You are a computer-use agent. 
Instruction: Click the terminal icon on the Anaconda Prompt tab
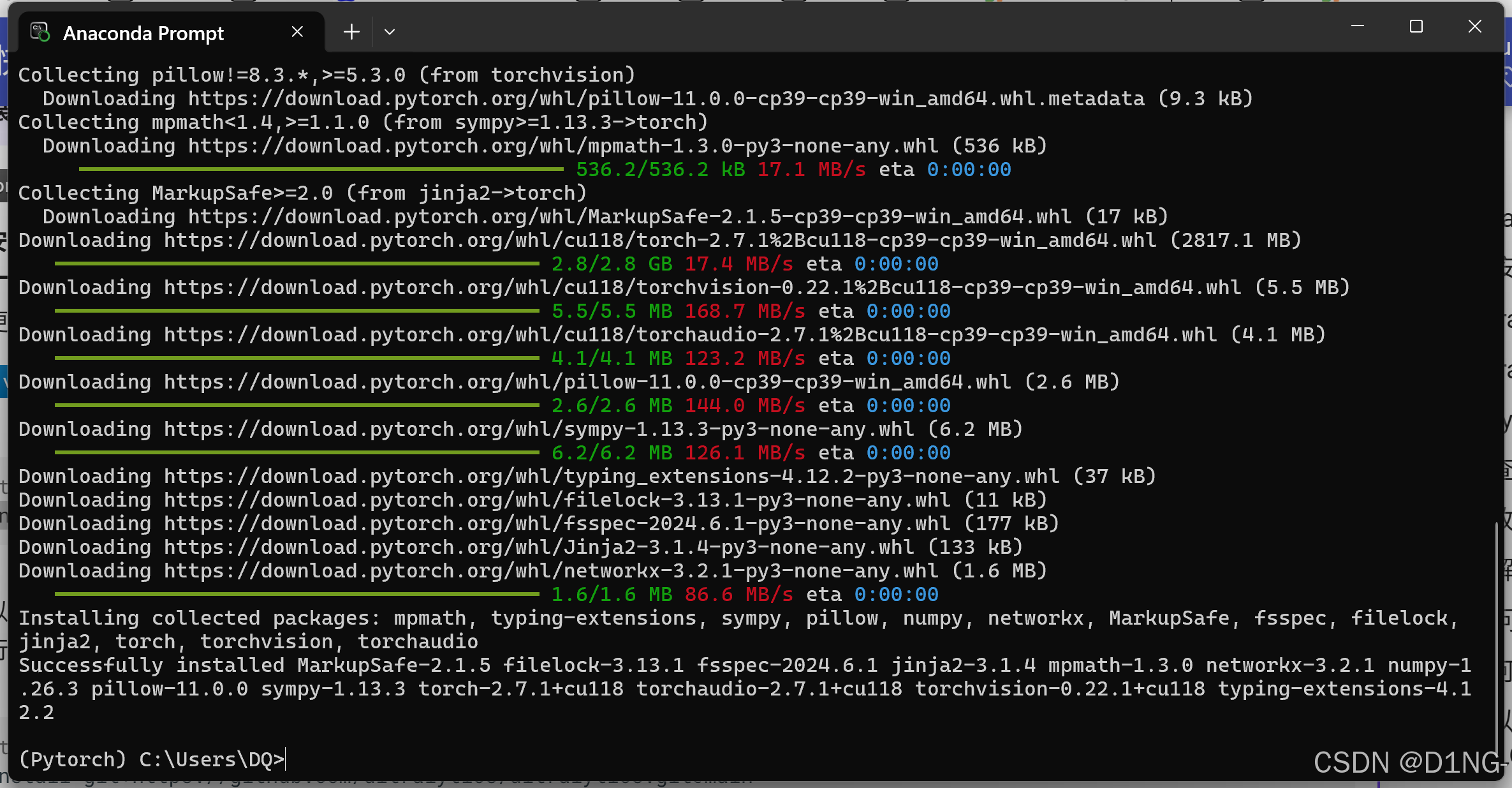(38, 32)
